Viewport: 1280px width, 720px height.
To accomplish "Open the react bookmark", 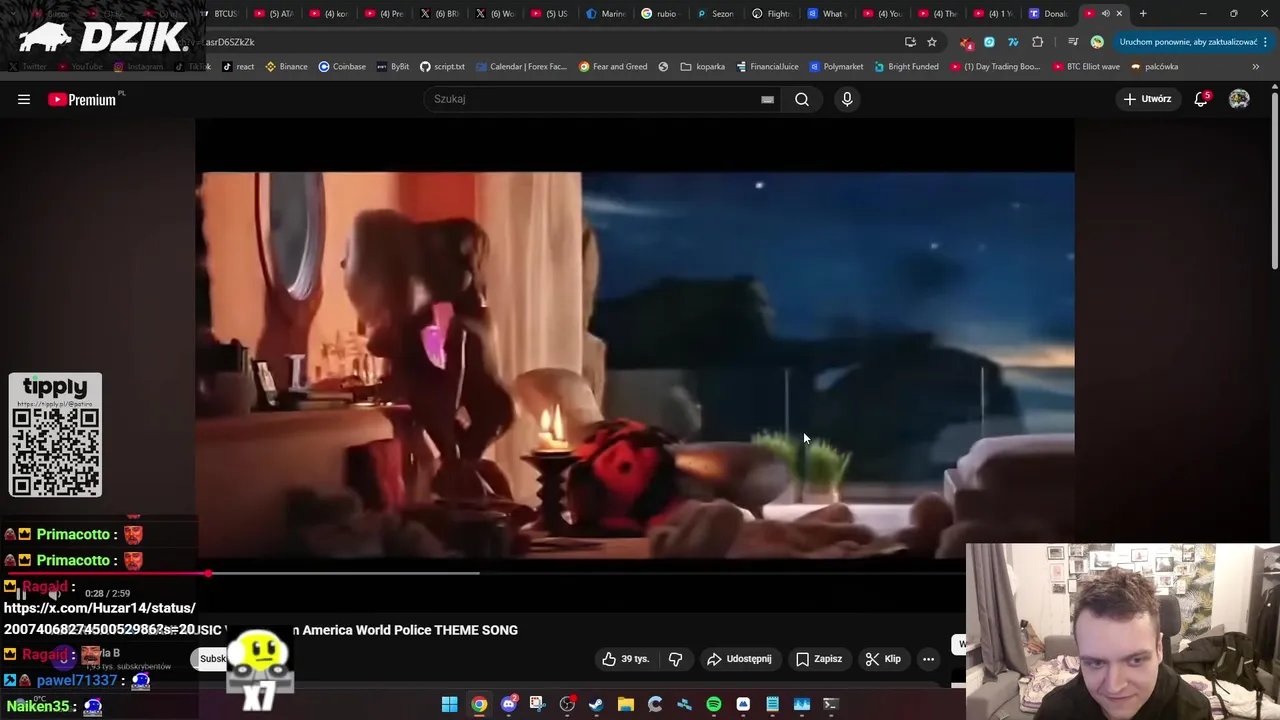I will click(238, 67).
